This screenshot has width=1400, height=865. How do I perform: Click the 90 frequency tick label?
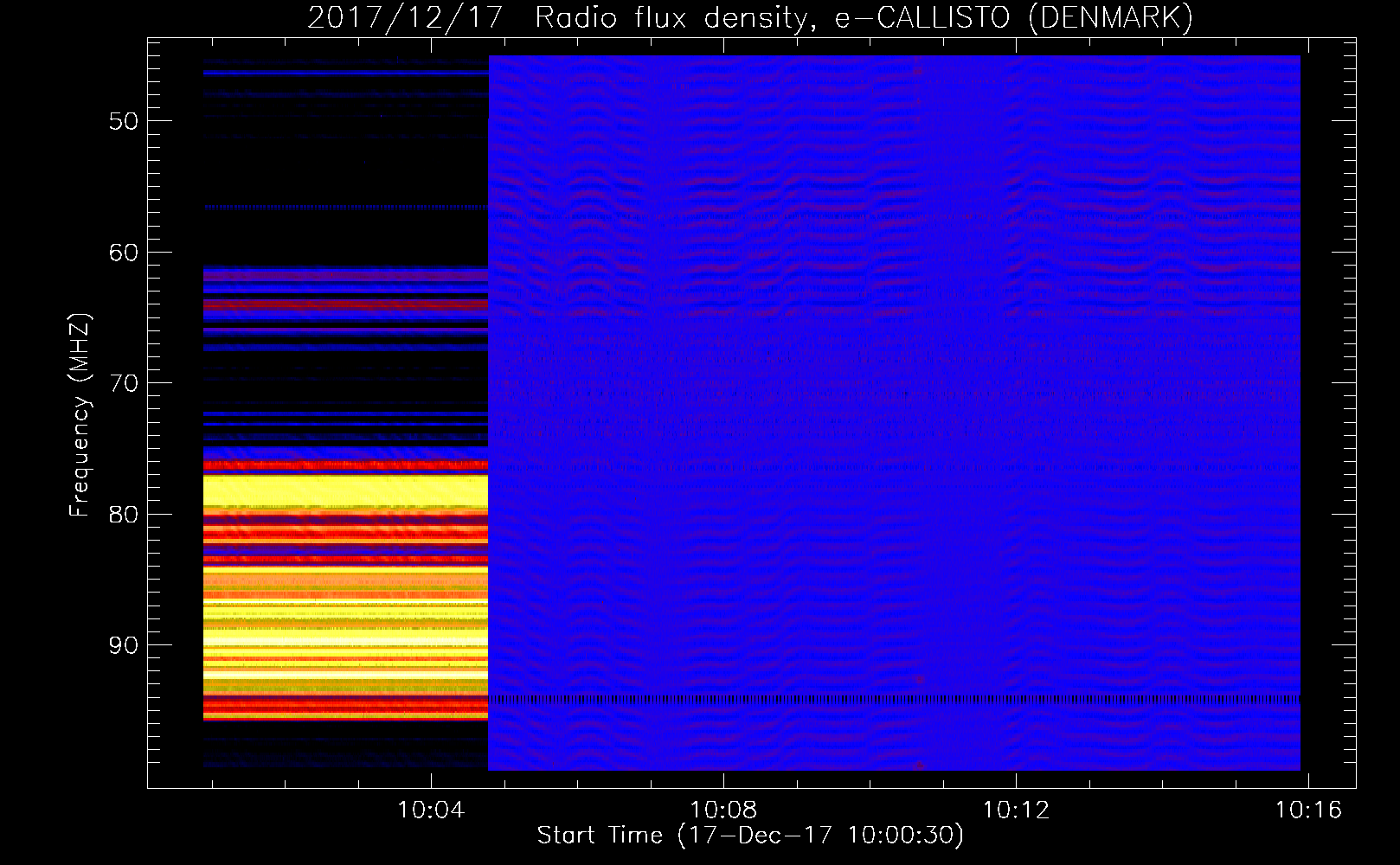(124, 645)
